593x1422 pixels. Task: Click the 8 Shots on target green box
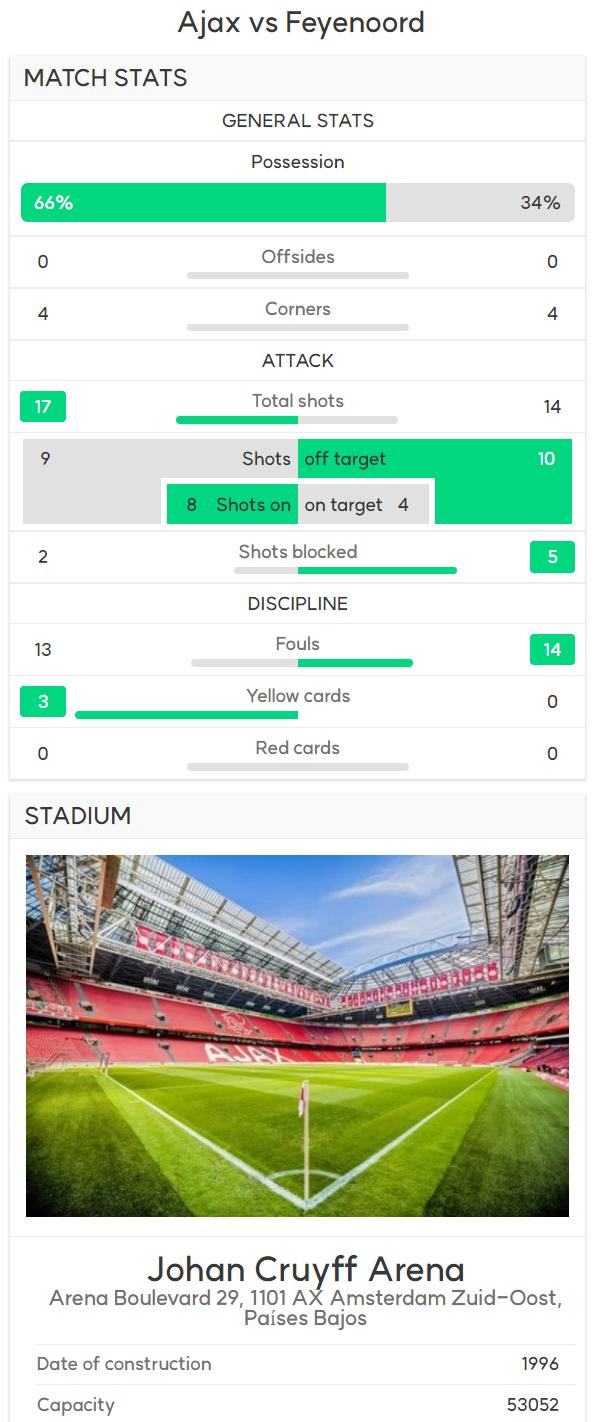point(232,504)
